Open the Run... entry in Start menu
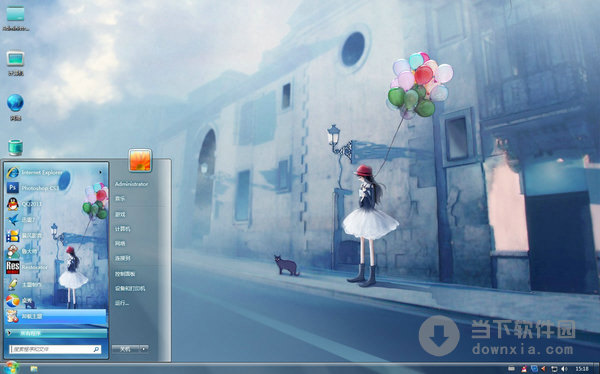Image resolution: width=600 pixels, height=374 pixels. [122, 303]
